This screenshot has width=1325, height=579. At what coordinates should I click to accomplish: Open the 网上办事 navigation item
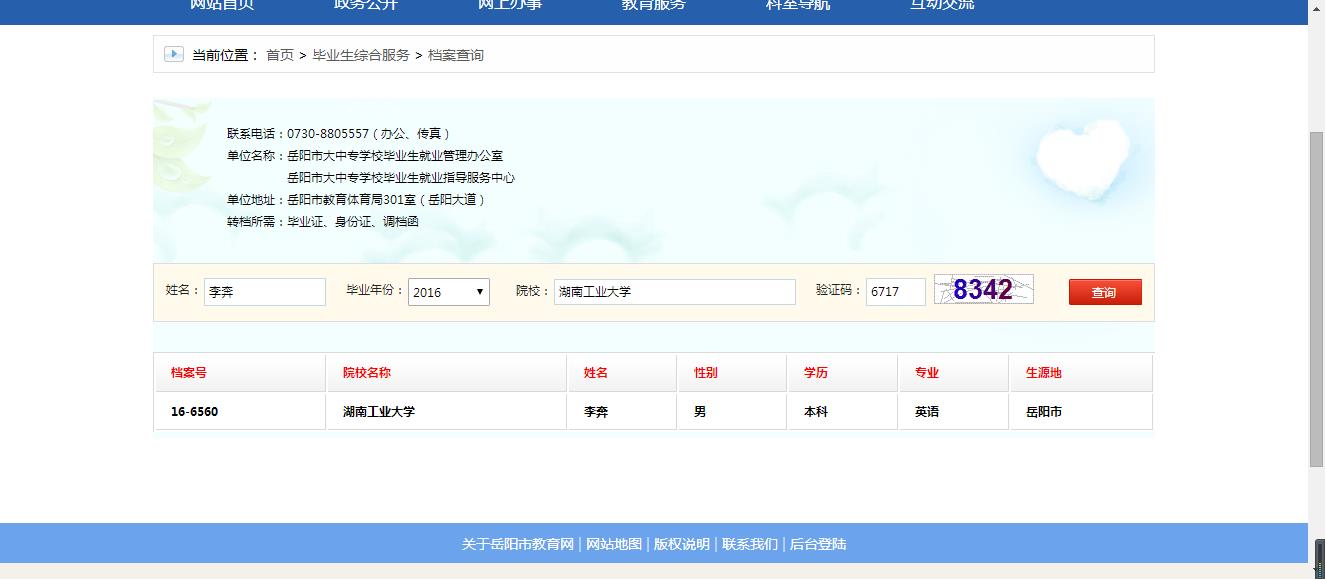pos(510,5)
